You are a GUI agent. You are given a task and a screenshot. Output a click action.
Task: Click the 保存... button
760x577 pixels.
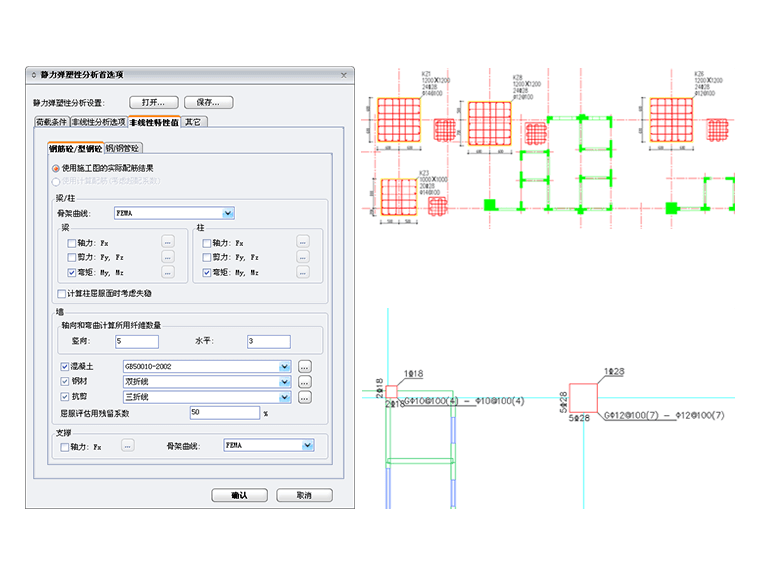(208, 102)
